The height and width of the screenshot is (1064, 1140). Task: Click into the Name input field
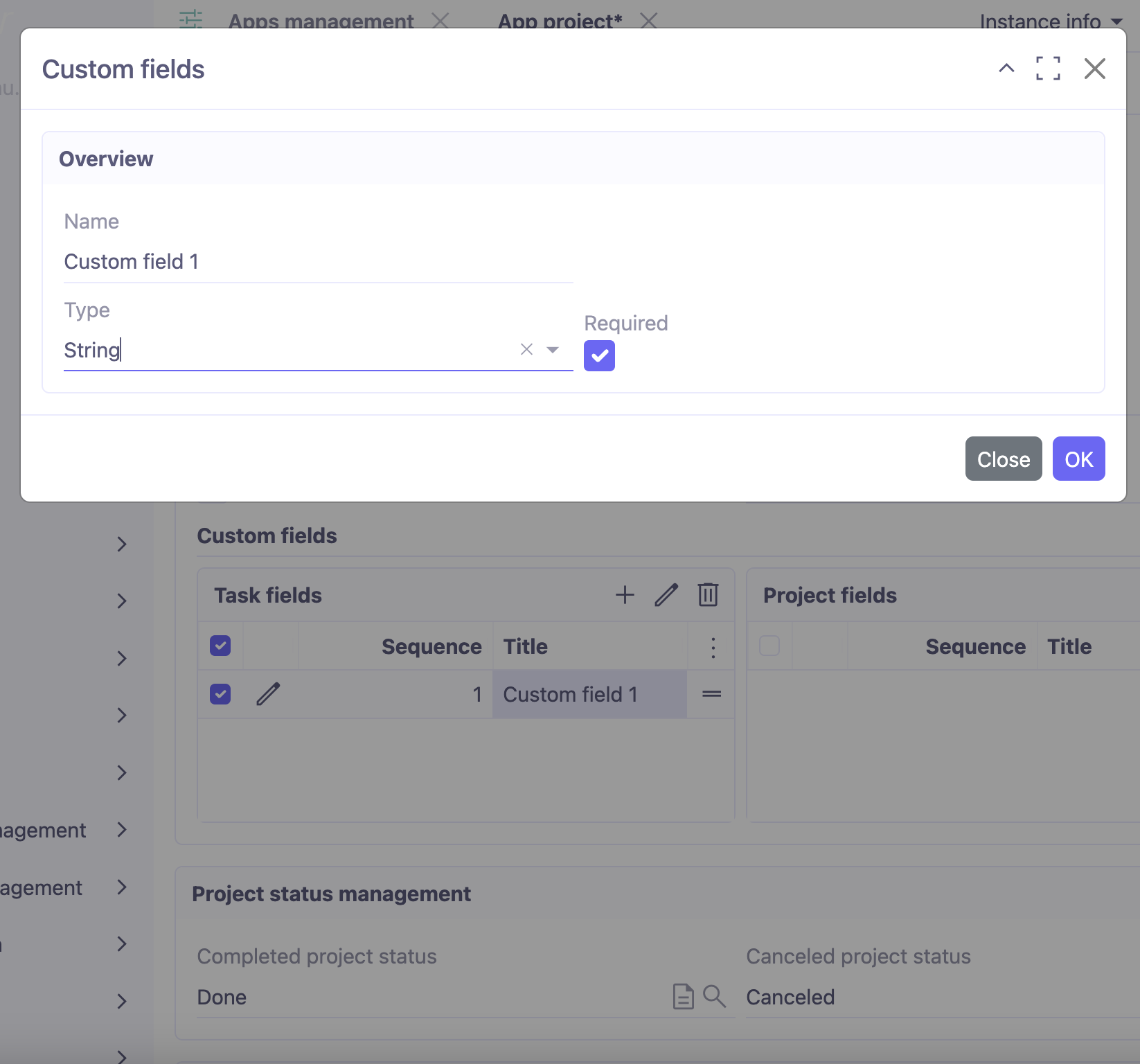pos(277,261)
